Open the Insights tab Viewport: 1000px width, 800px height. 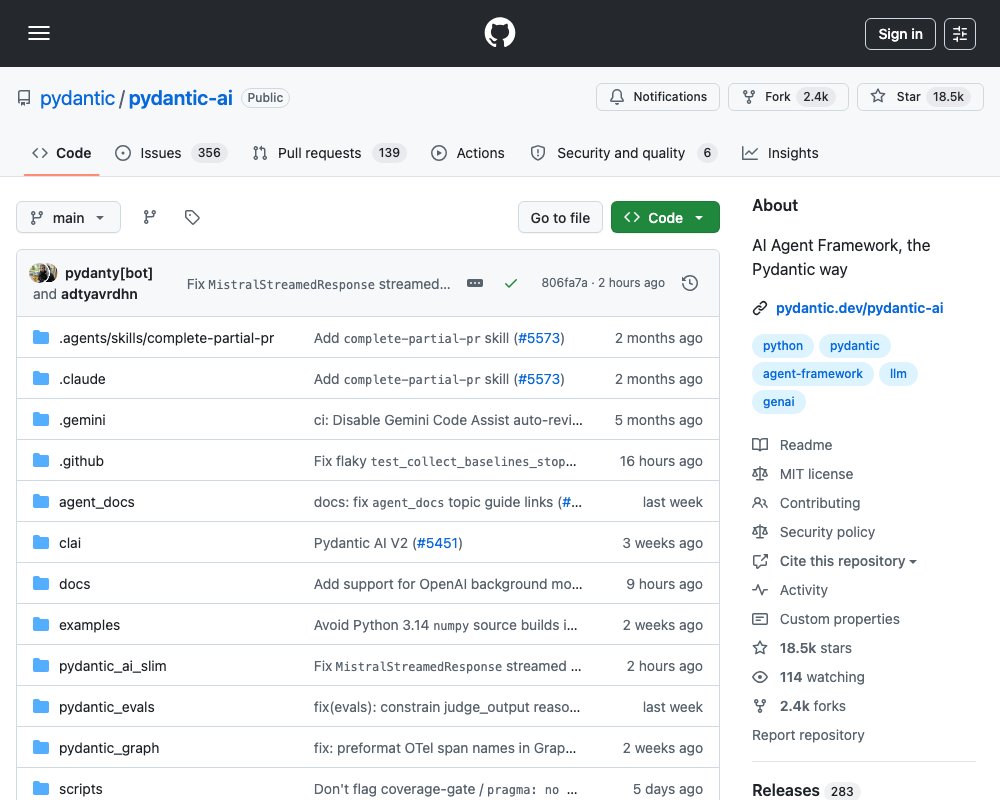click(x=780, y=153)
